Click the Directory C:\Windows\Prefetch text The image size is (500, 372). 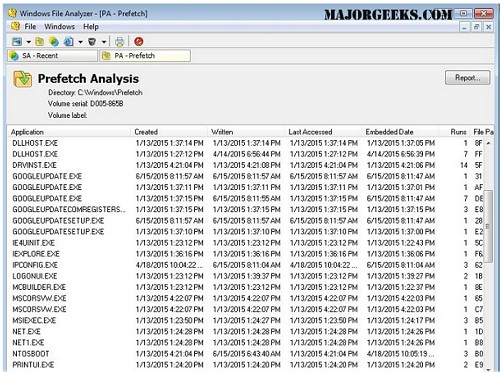pyautogui.click(x=95, y=92)
